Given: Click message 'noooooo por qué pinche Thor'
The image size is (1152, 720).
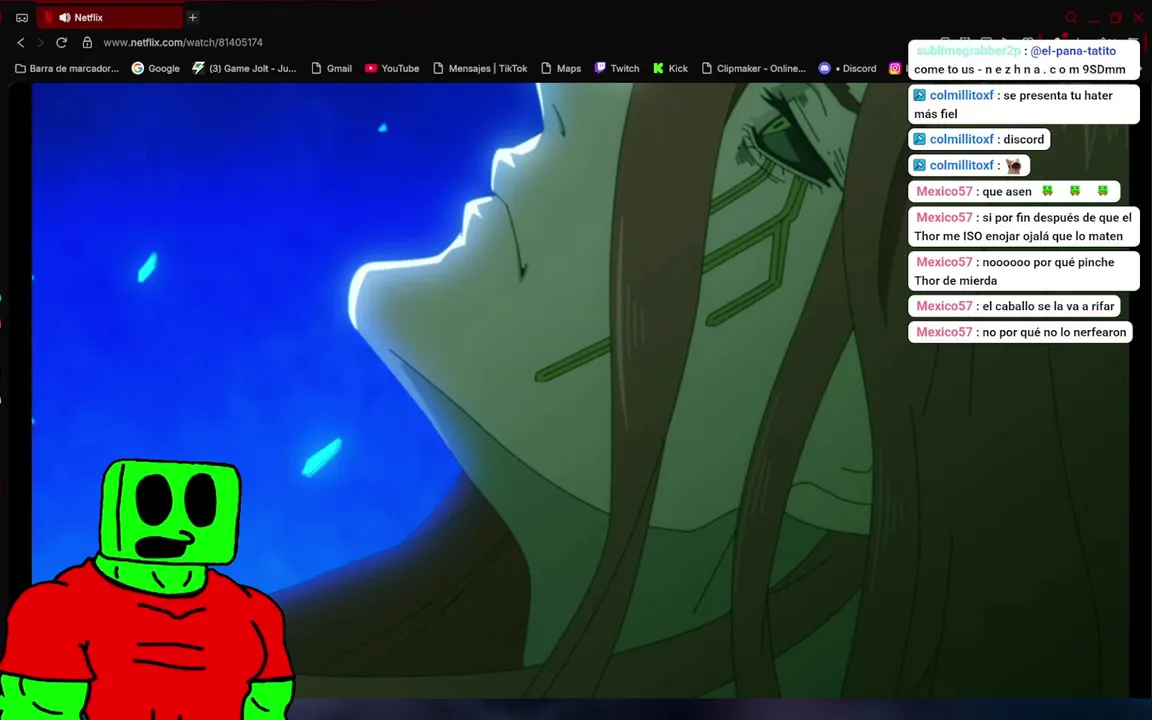Looking at the screenshot, I should pos(1023,271).
